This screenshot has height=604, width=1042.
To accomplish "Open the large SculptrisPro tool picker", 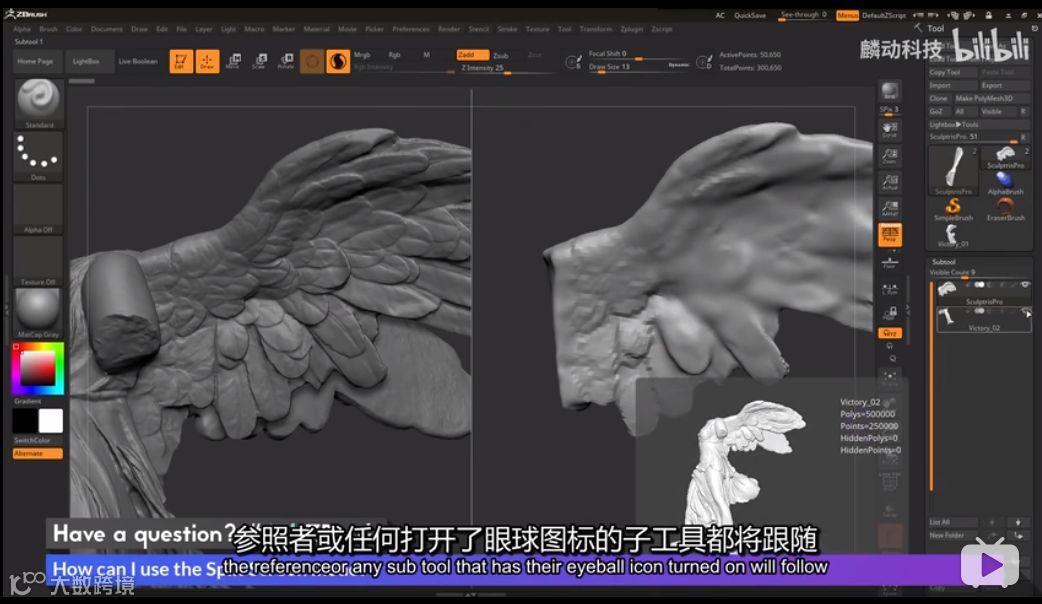I will tap(953, 170).
